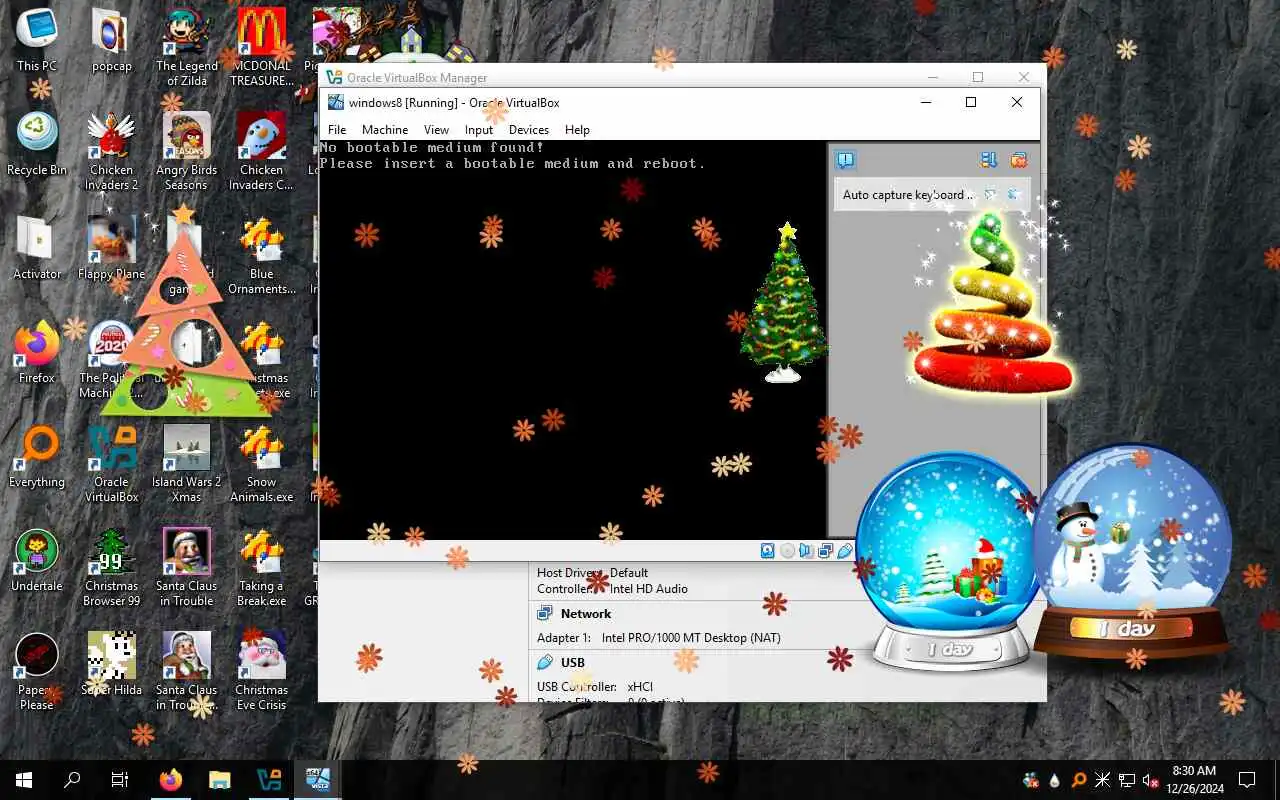Open Task View on the taskbar
The image size is (1280, 800).
[120, 780]
